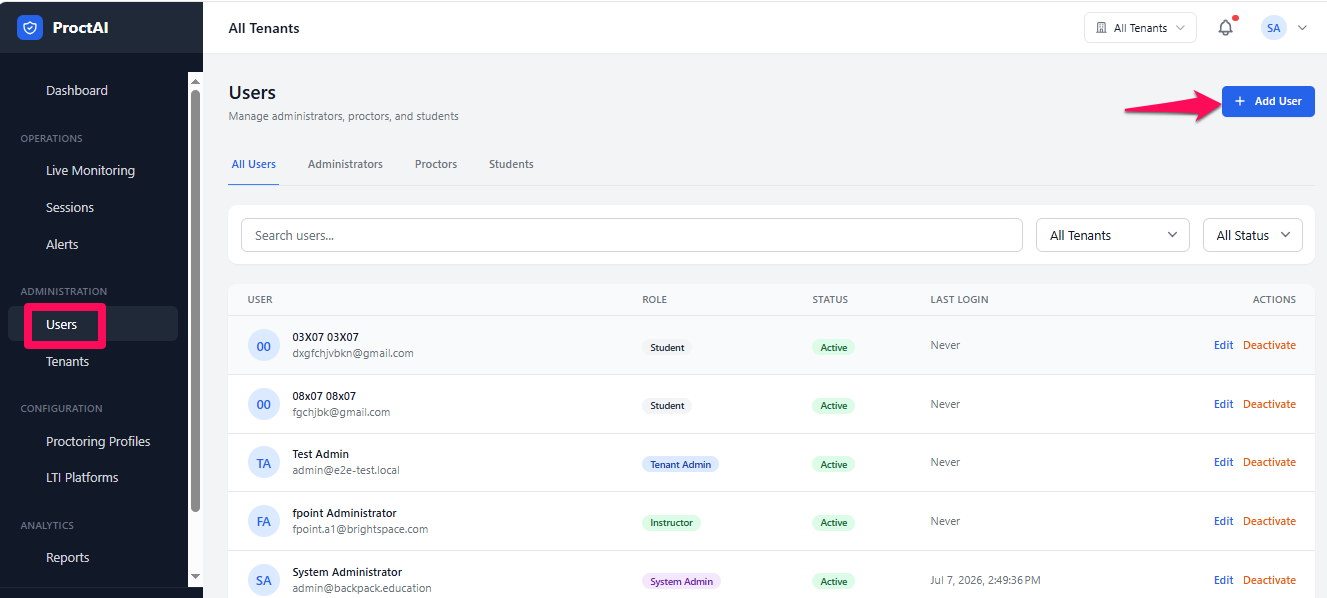Open the All Status filter dropdown

click(x=1253, y=235)
